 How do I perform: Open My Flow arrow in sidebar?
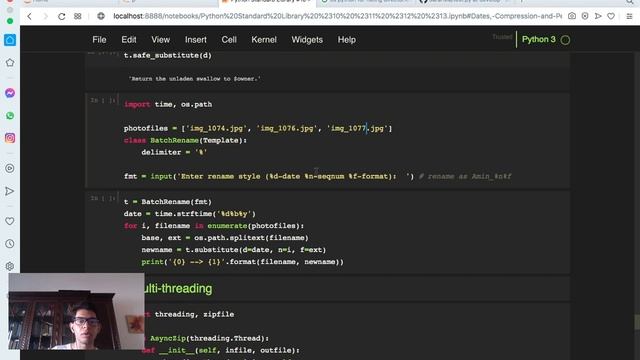(x=10, y=191)
